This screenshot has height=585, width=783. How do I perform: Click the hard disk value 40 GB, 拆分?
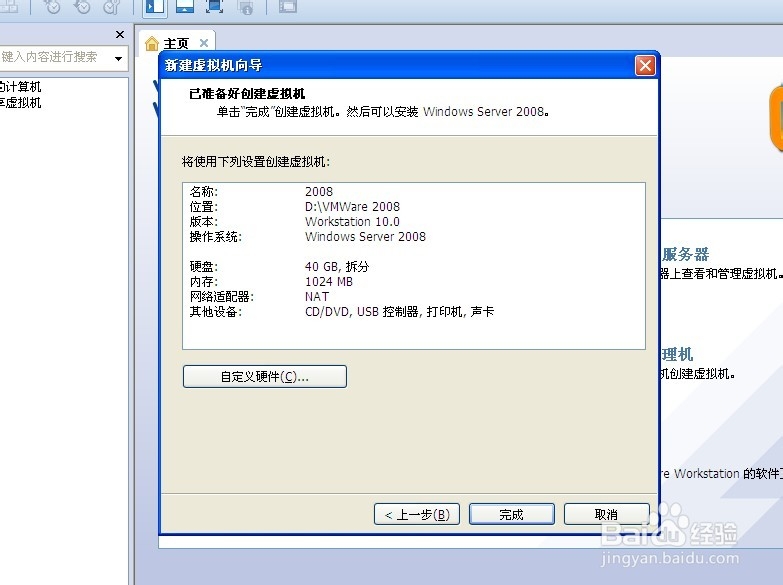pos(337,267)
